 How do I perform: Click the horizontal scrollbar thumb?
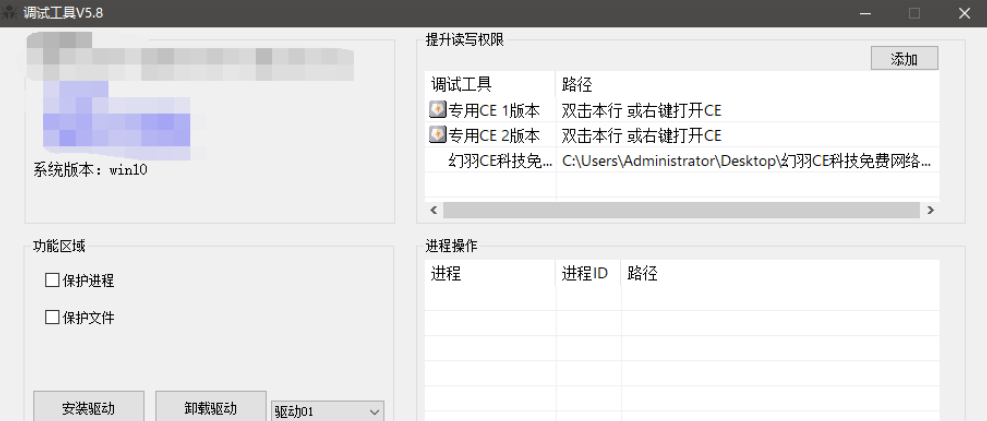click(680, 210)
